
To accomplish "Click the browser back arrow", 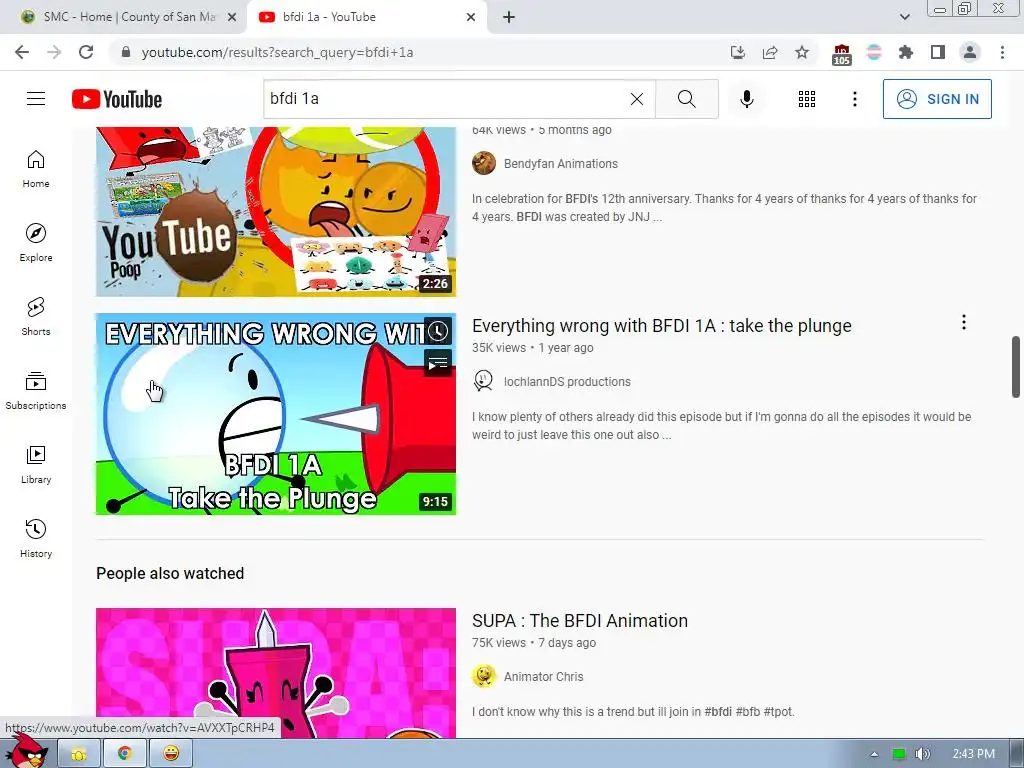I will click(x=22, y=52).
